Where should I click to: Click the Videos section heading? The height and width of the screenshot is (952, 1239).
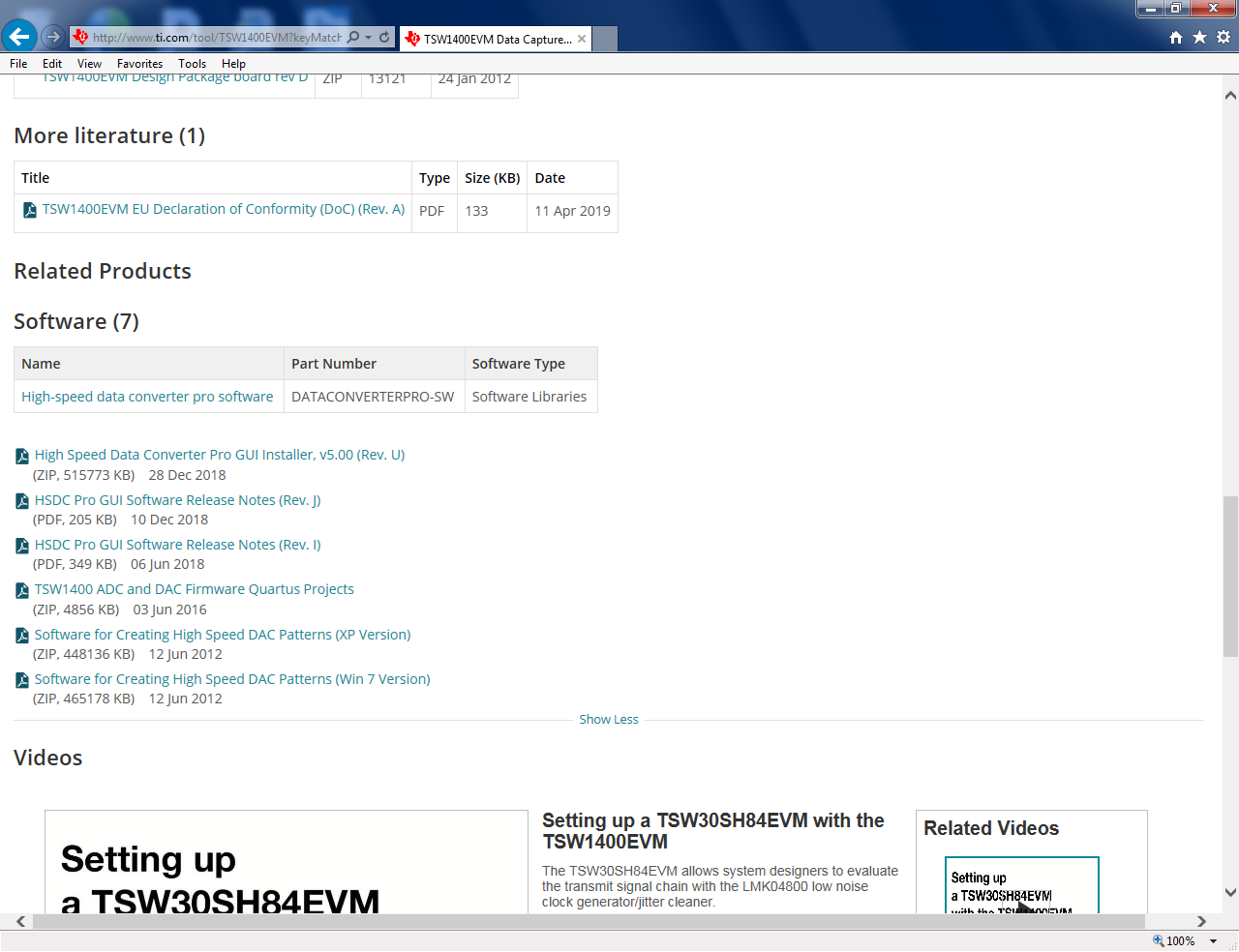click(48, 758)
